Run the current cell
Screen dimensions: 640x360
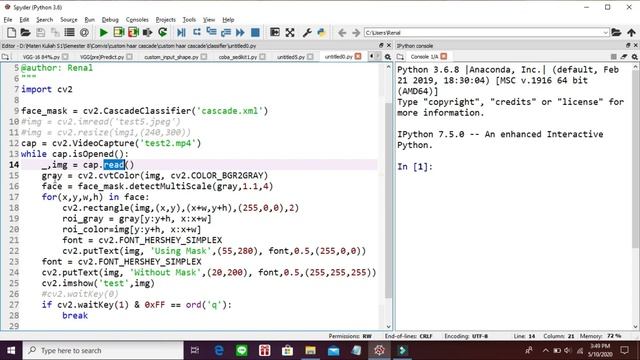[x=119, y=32]
